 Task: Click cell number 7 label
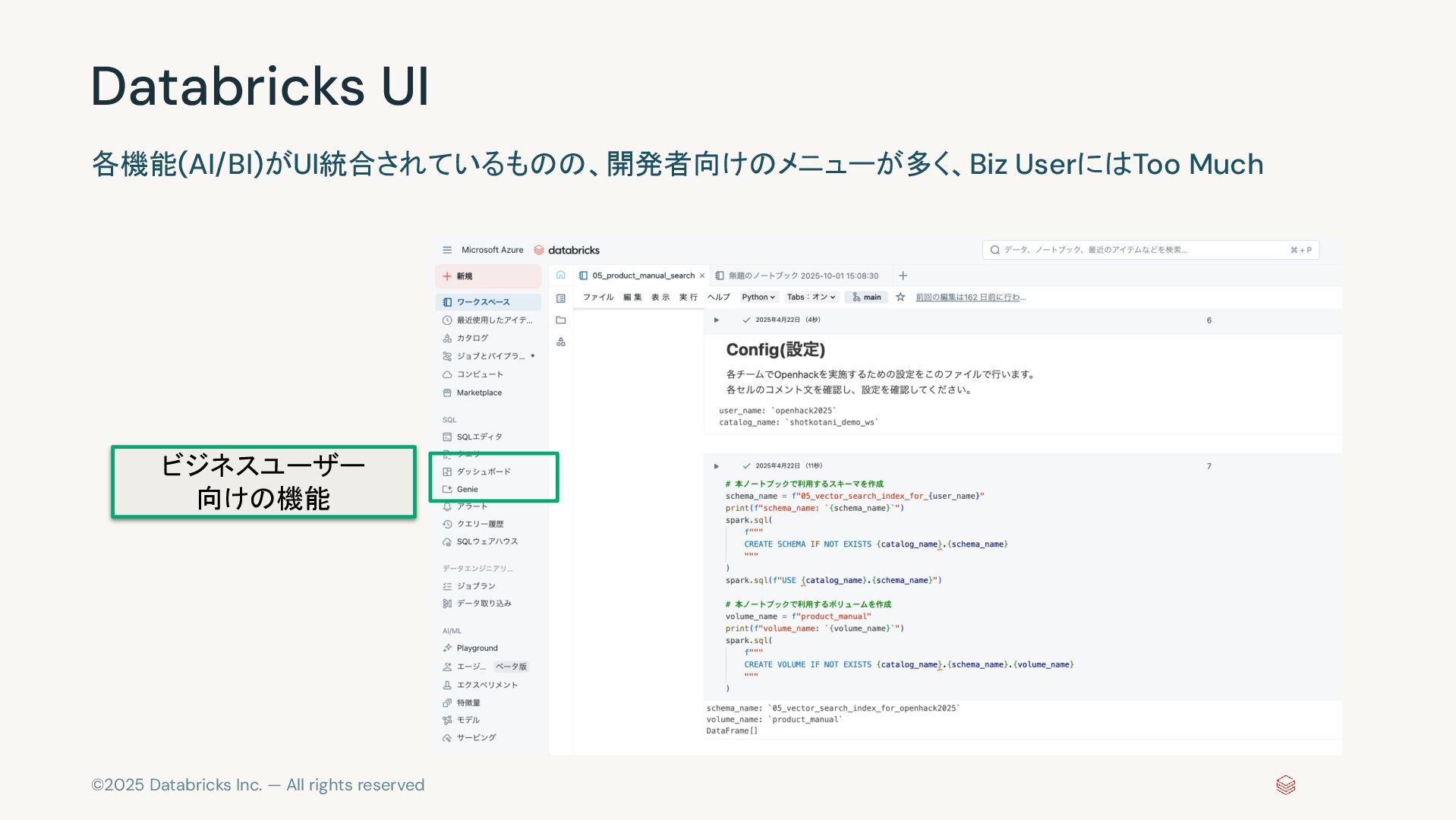(x=1209, y=466)
